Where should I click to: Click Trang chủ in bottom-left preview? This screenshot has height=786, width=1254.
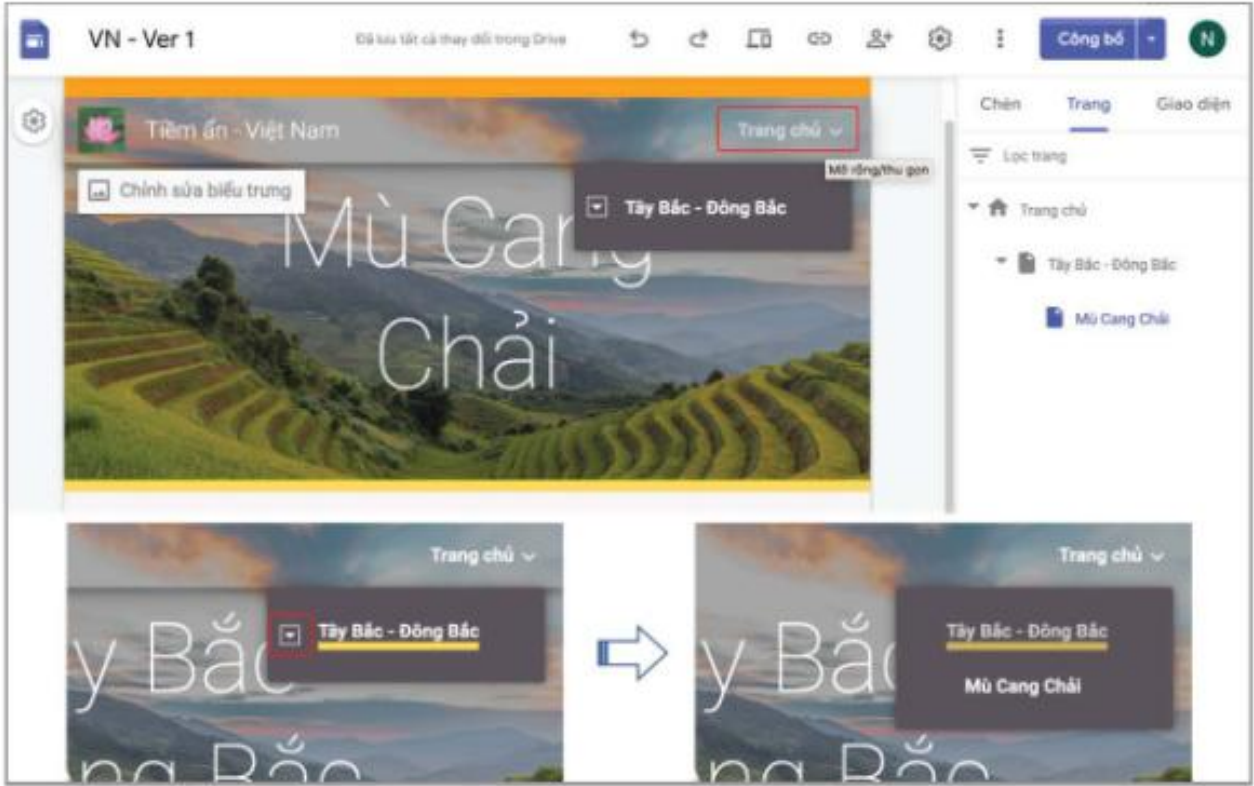482,555
